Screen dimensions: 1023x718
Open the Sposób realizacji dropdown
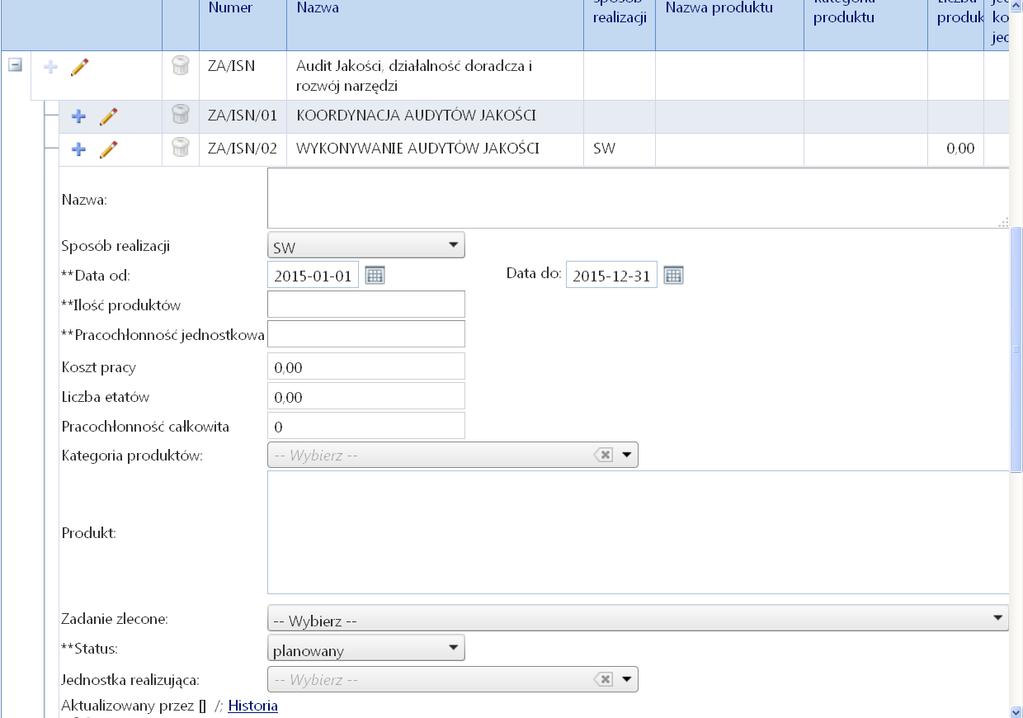pos(366,246)
